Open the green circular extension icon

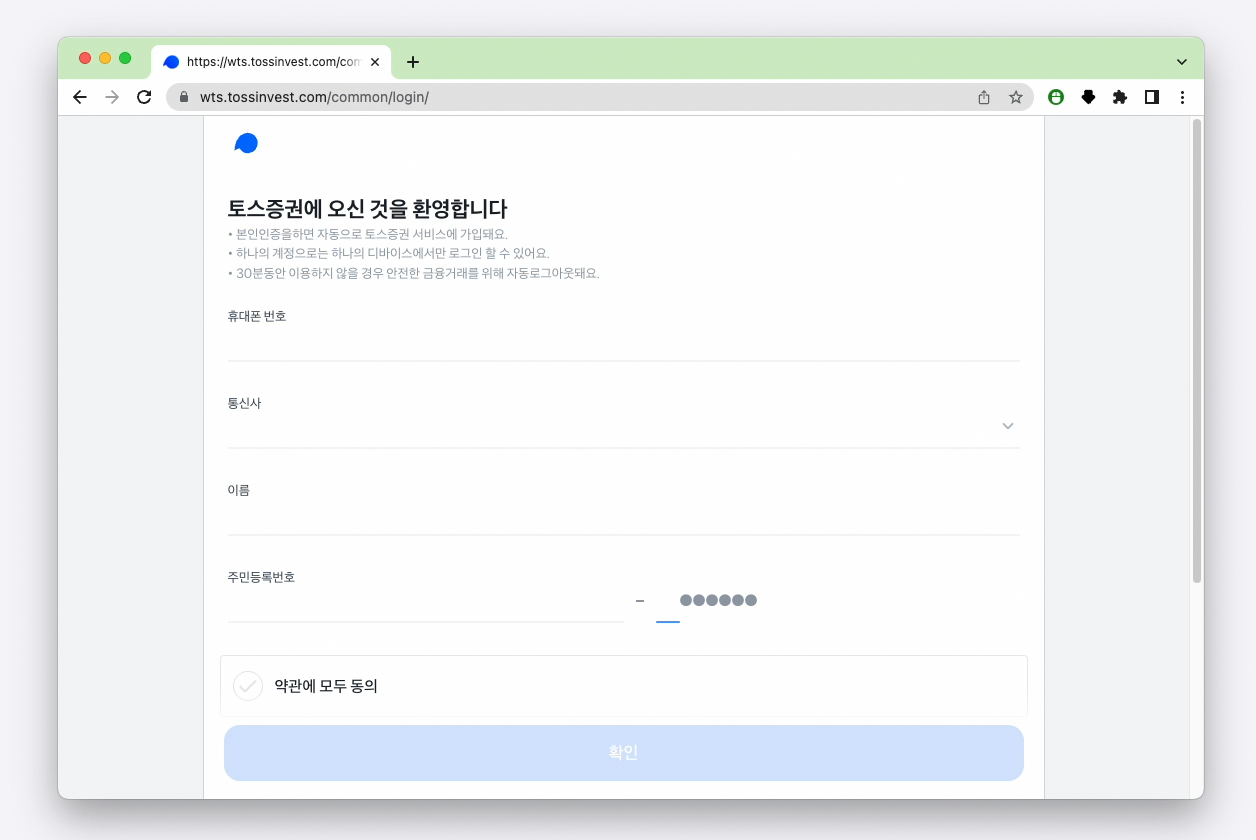point(1056,97)
